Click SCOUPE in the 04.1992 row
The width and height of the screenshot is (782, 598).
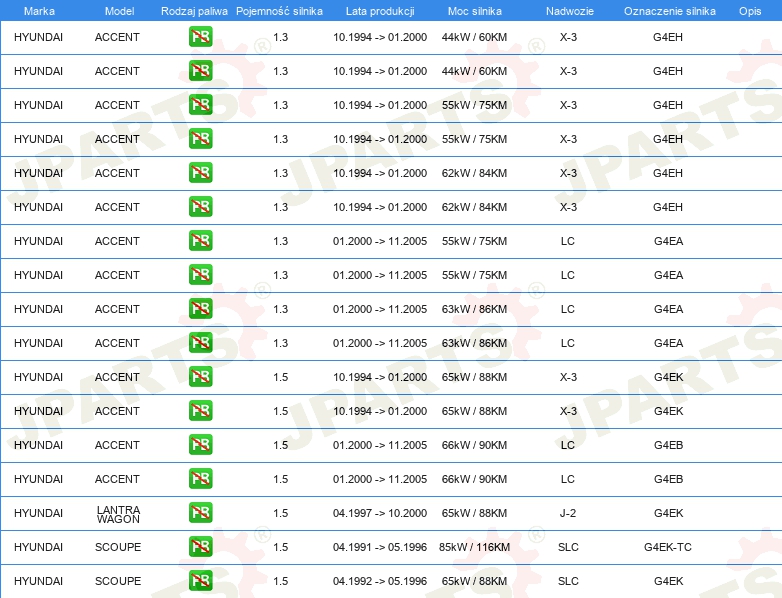click(118, 581)
